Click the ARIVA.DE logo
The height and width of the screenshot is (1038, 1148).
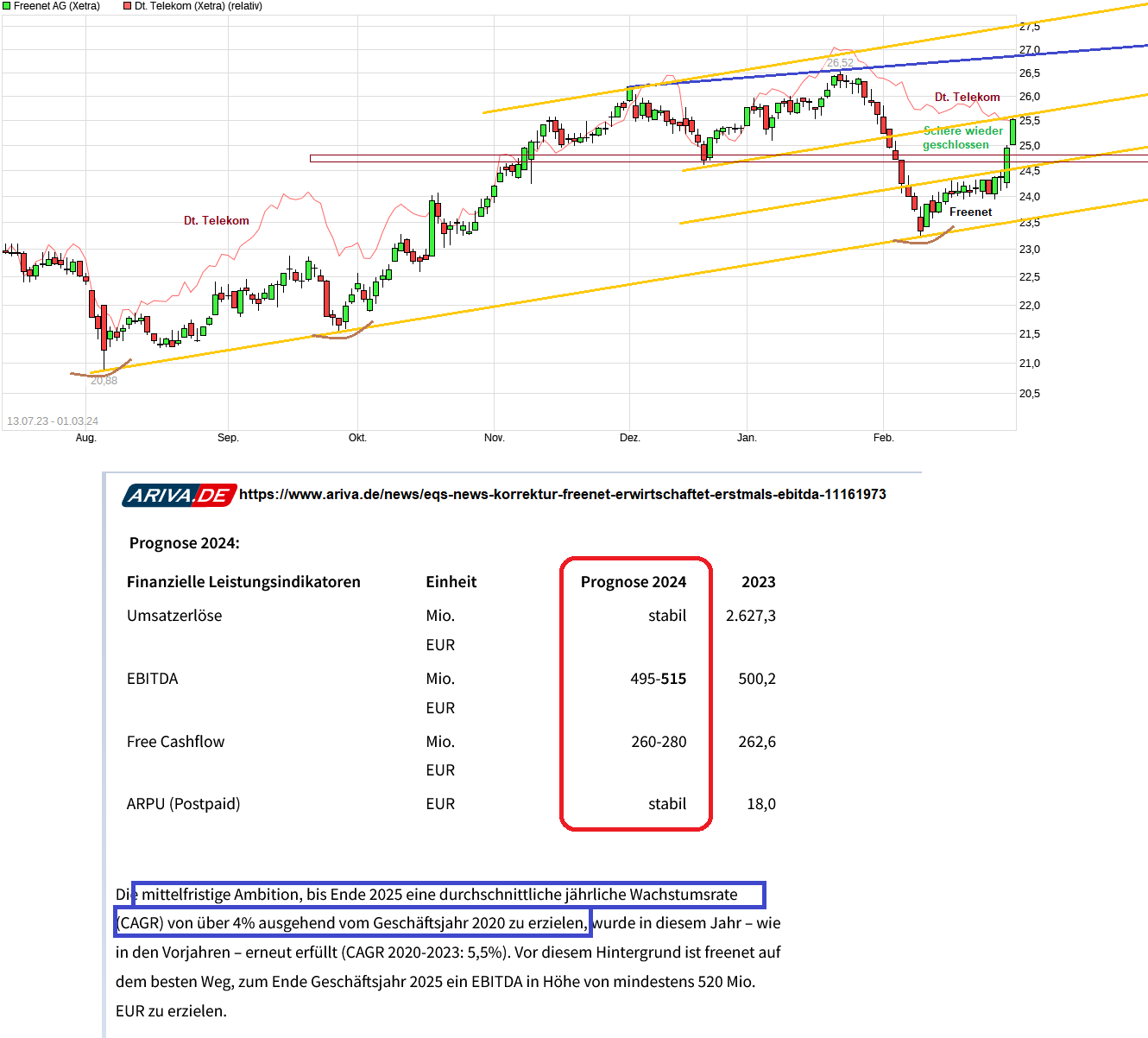pos(180,495)
